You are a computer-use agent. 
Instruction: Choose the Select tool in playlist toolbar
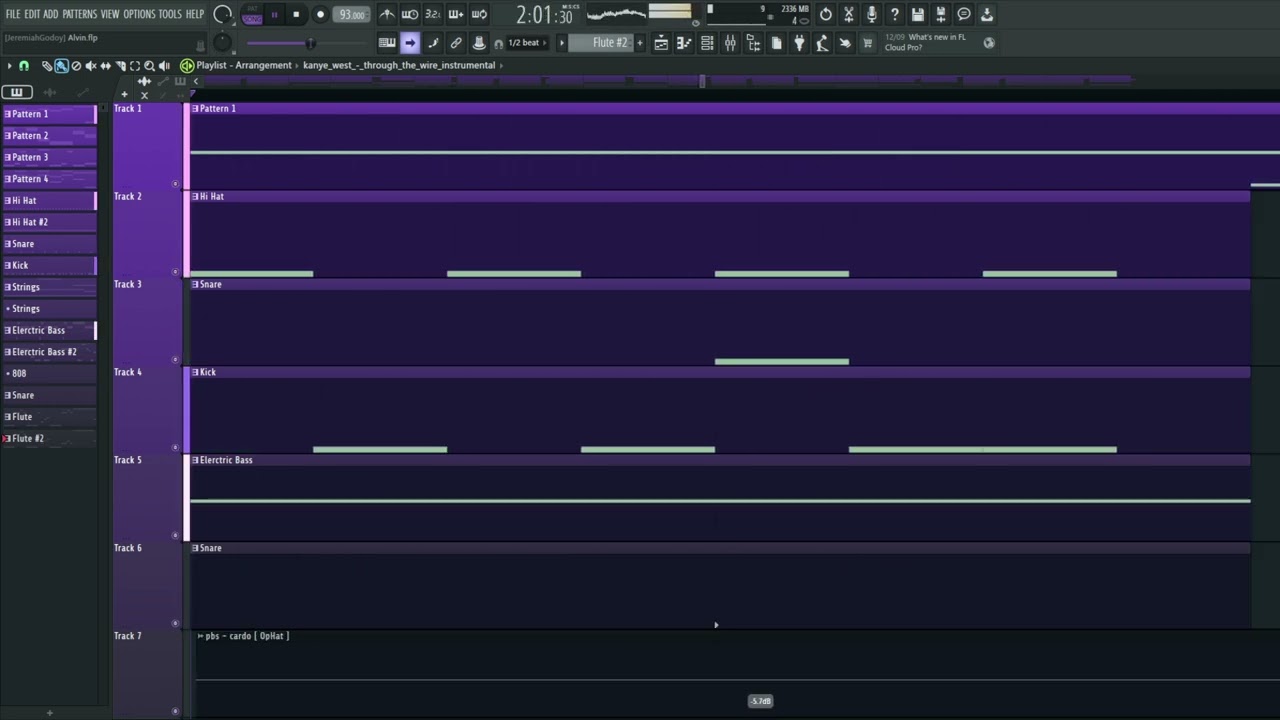pos(135,66)
